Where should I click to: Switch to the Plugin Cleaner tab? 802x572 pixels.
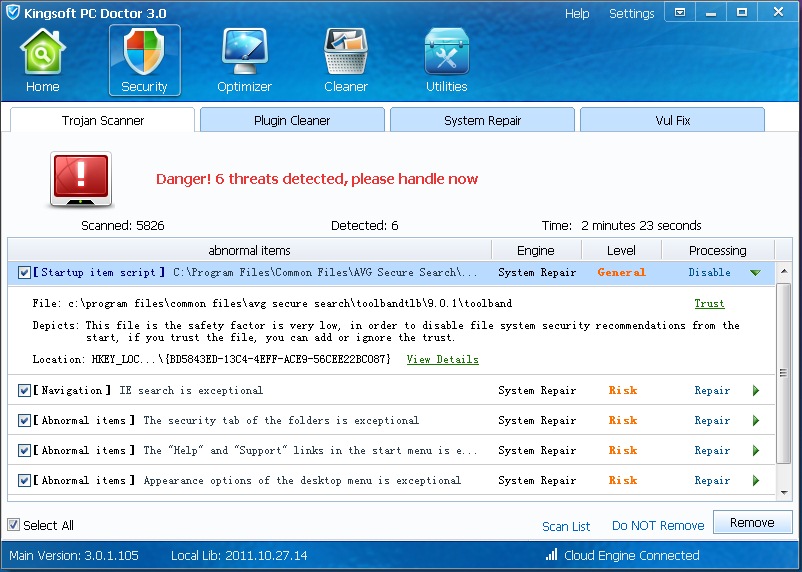pyautogui.click(x=292, y=120)
